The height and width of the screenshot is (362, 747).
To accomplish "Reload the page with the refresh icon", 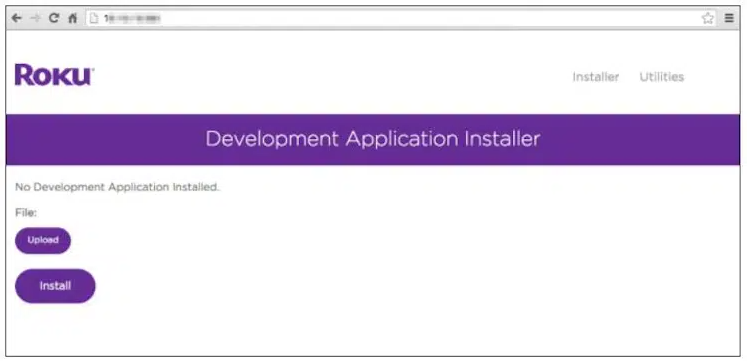I will (x=54, y=18).
